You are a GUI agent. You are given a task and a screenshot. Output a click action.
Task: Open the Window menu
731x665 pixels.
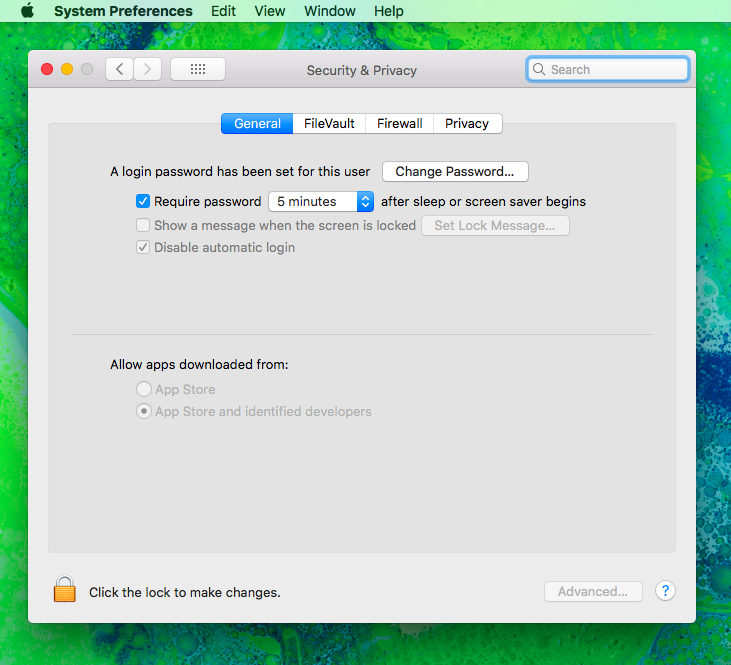[330, 11]
